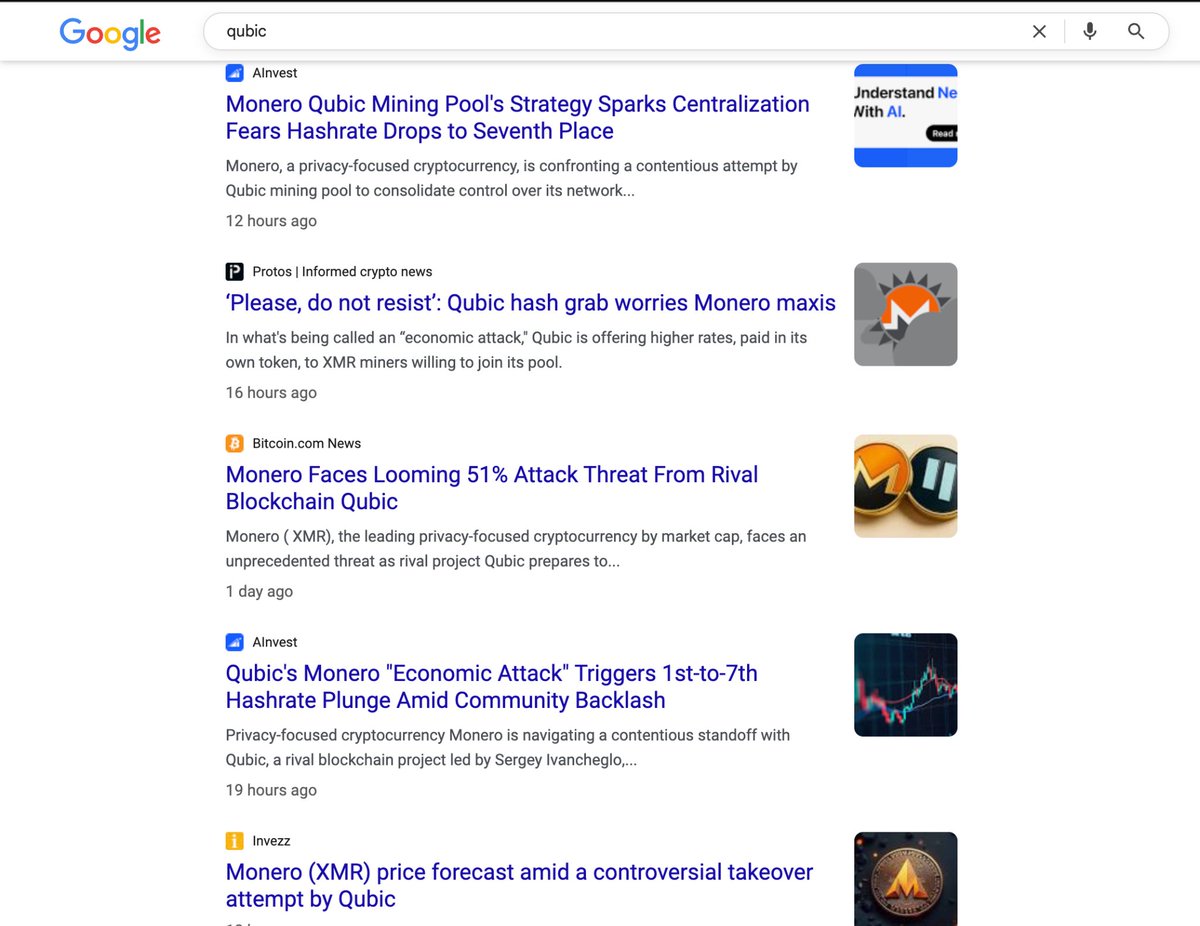Open the Qubic's Monero "Economic Attack" article
The image size is (1200, 926).
pos(492,687)
